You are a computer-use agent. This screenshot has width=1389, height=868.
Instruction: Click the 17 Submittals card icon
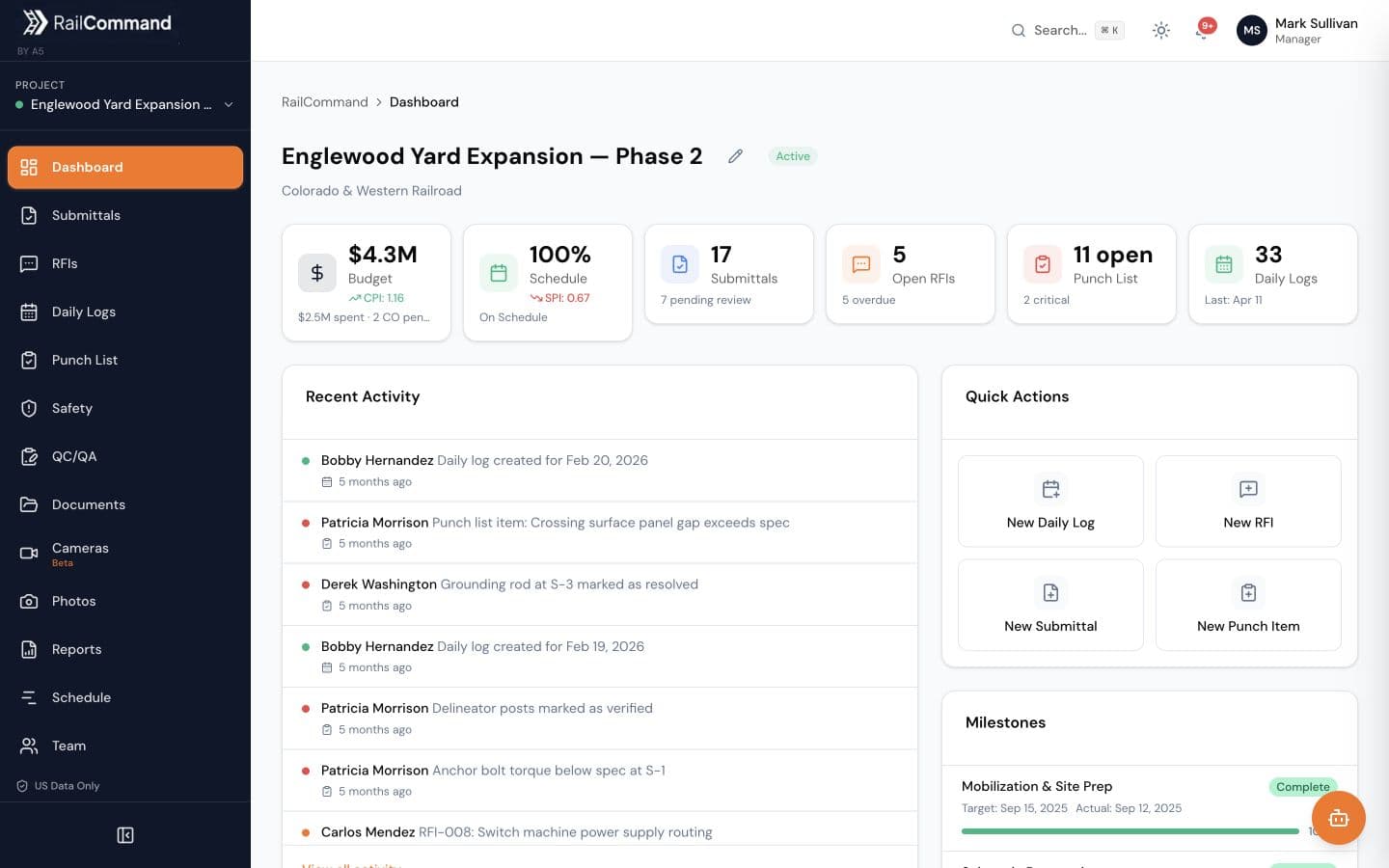point(680,264)
